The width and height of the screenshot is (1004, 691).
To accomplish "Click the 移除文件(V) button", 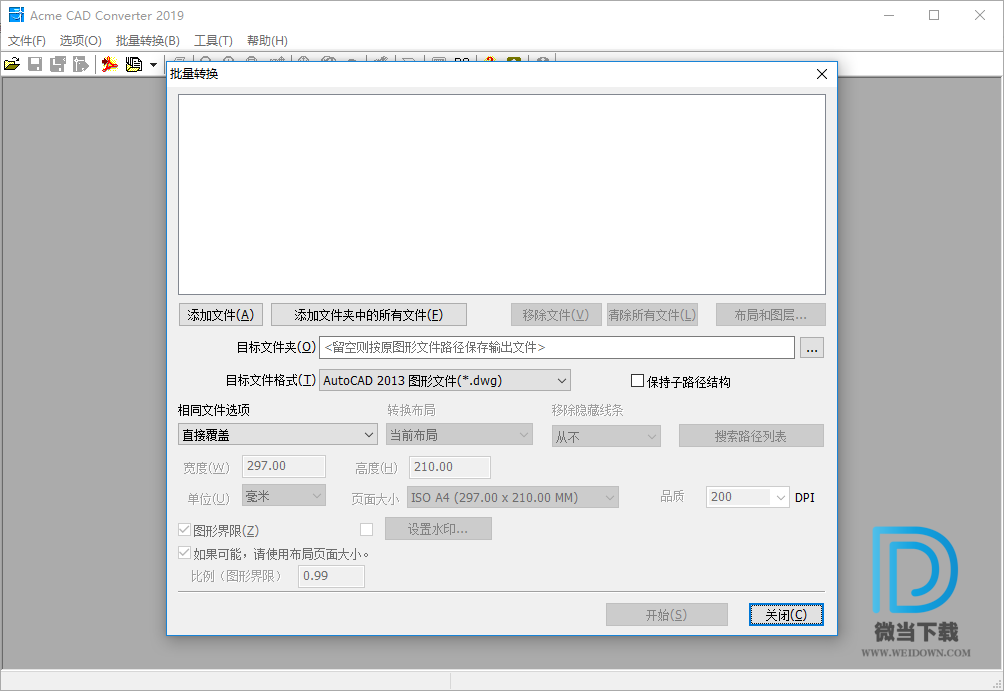I will click(x=556, y=314).
